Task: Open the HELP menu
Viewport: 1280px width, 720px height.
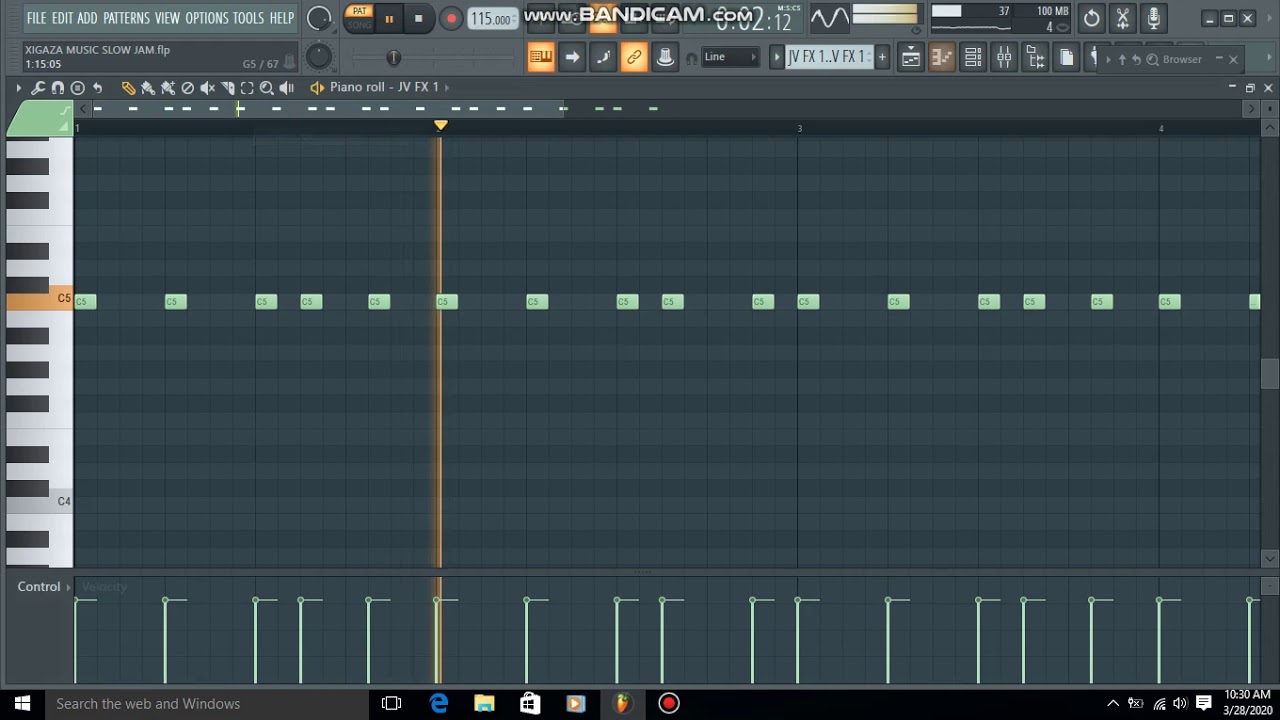Action: (282, 18)
